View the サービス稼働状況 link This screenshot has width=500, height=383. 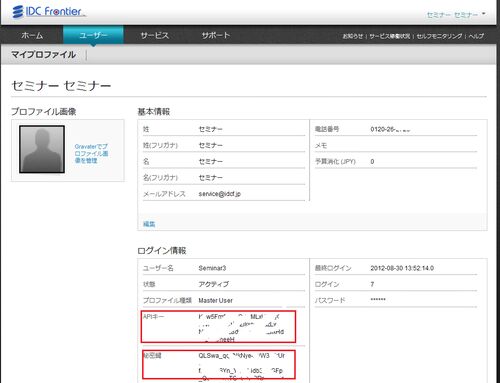coord(390,36)
